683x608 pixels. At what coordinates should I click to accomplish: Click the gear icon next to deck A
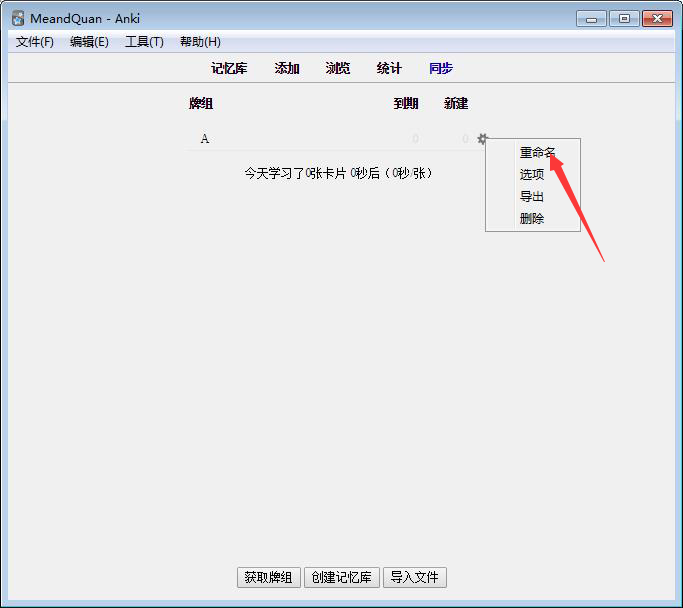tap(482, 139)
